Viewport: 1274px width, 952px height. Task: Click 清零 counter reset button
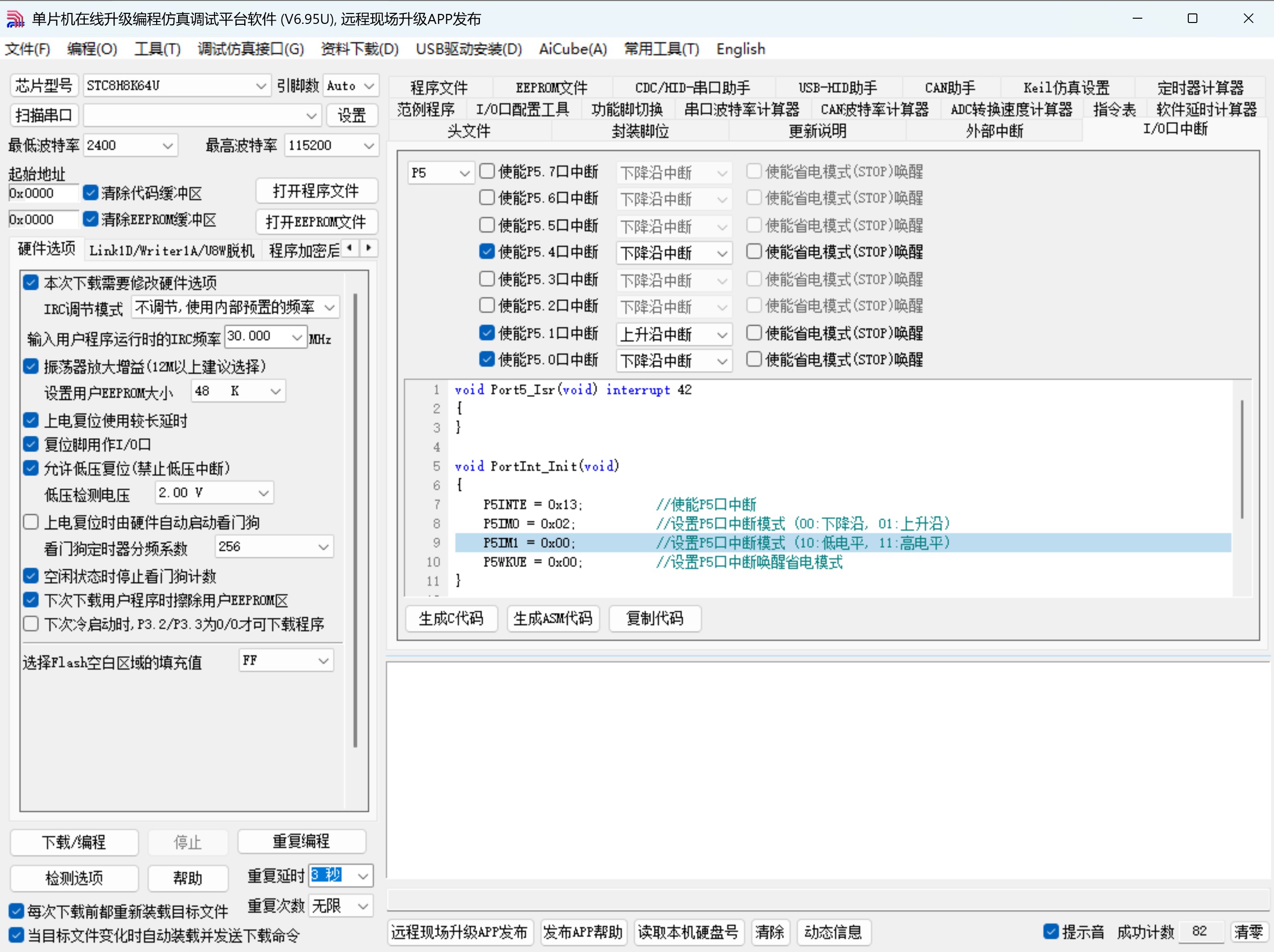pos(1248,932)
